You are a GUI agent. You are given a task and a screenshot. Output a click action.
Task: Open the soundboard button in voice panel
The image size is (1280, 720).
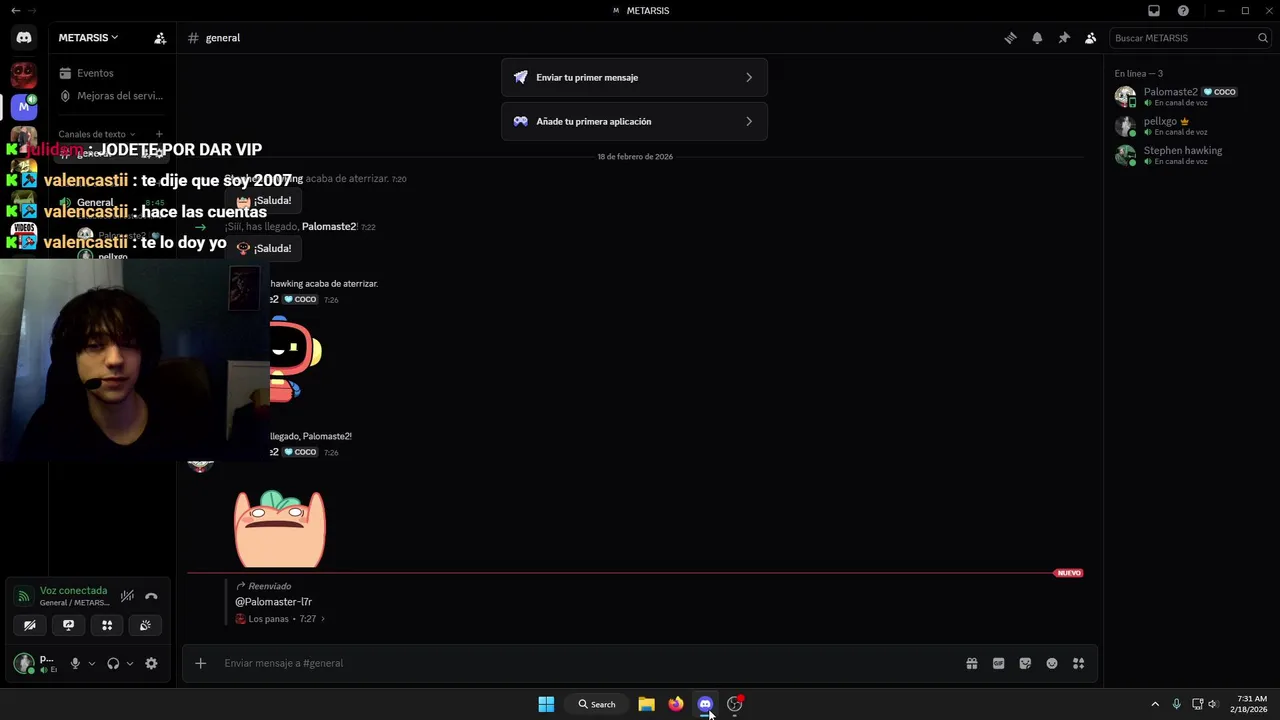(145, 625)
